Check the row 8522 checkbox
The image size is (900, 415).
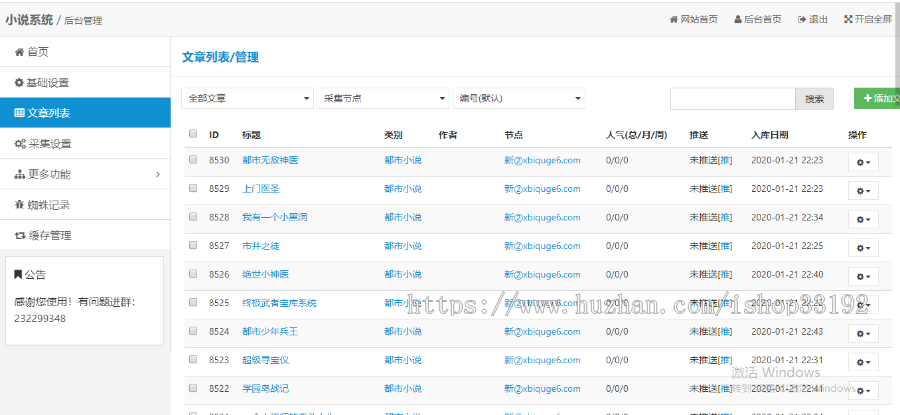coord(193,387)
